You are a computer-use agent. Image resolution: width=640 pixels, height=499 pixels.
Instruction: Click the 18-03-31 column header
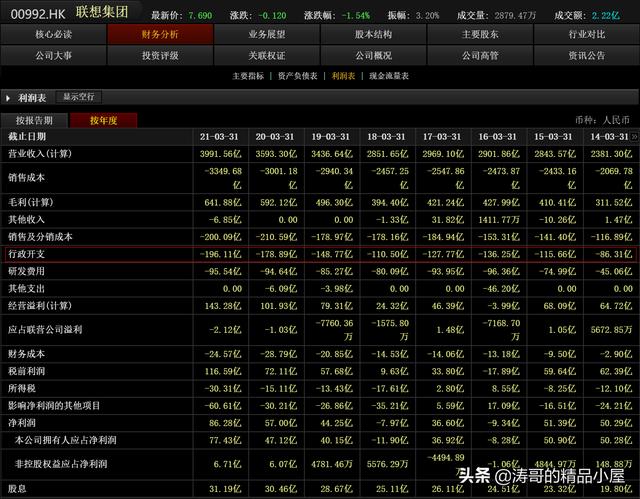click(386, 137)
